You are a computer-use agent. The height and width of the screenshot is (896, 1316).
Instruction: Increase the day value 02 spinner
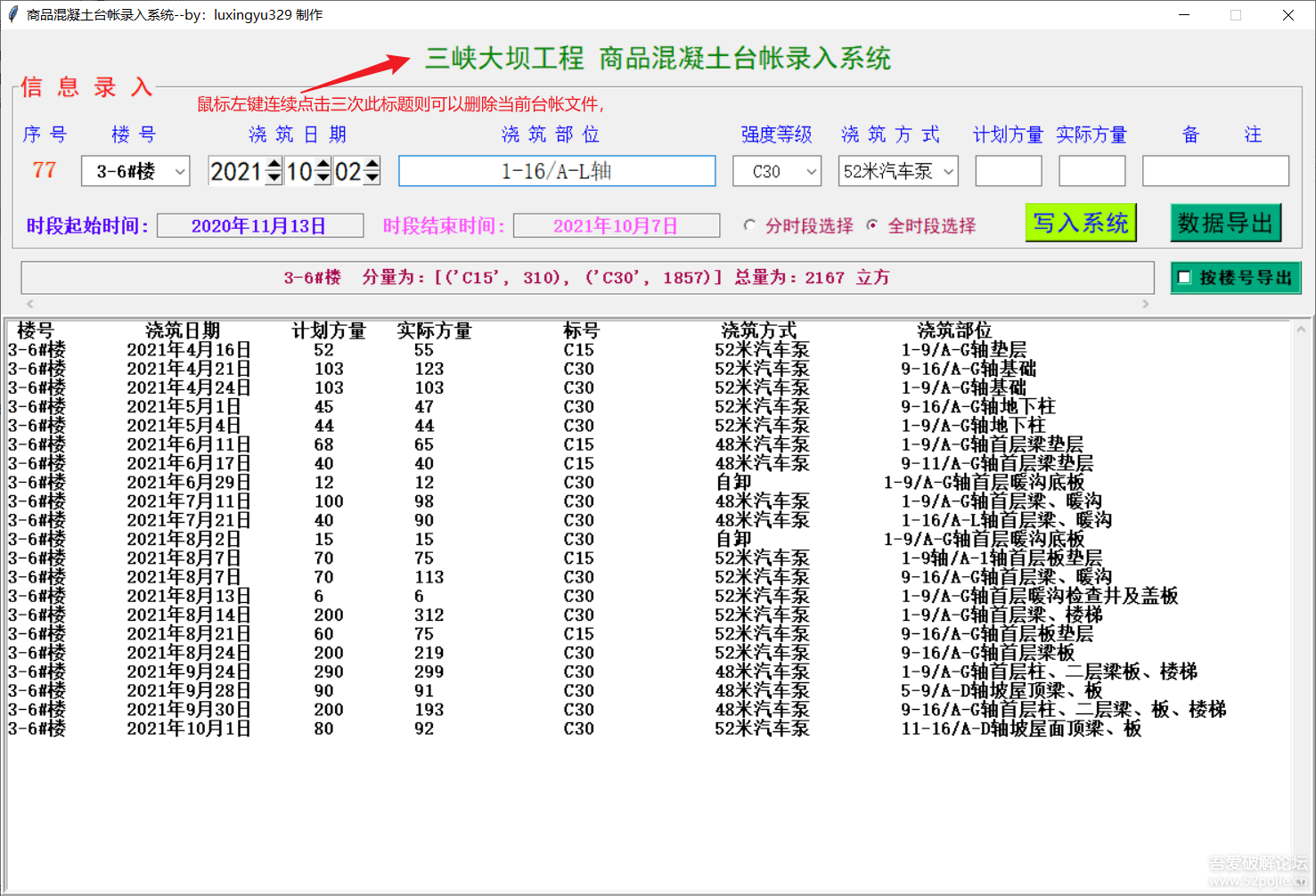pos(372,164)
